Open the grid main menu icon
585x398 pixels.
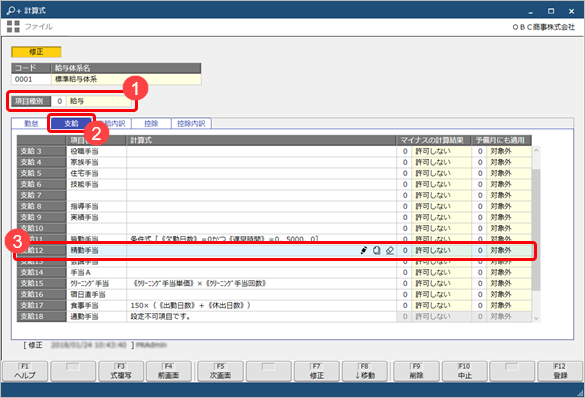tap(13, 26)
